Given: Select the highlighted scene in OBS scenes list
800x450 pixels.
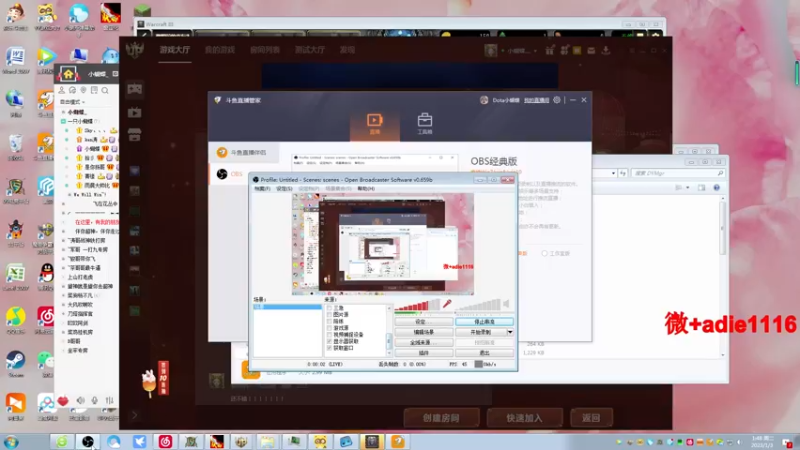Looking at the screenshot, I should click(x=287, y=307).
